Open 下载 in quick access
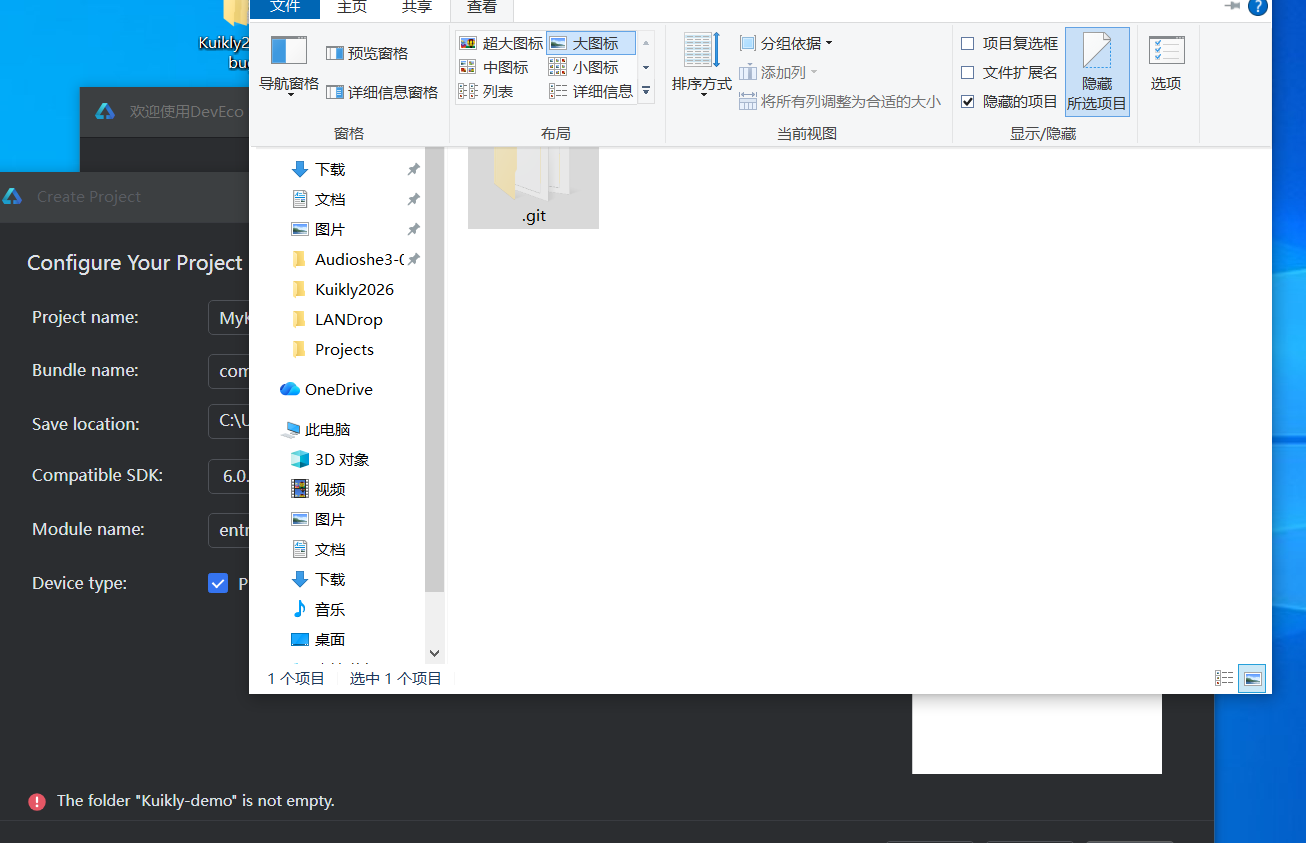Viewport: 1306px width, 843px height. pos(330,169)
